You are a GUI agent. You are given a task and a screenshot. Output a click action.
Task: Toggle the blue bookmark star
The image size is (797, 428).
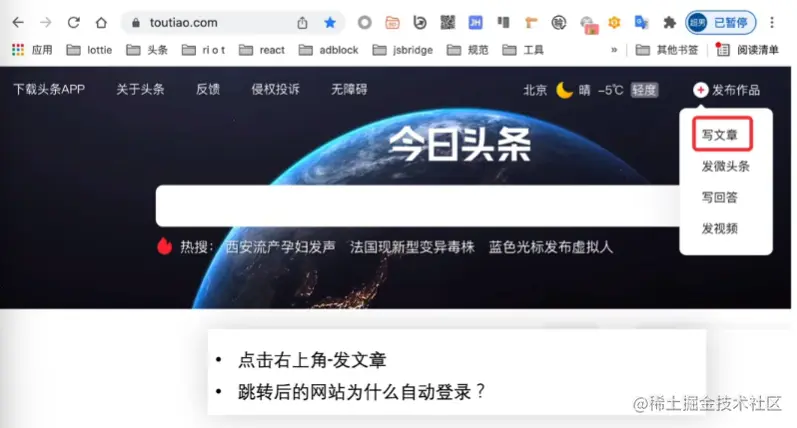click(x=330, y=22)
